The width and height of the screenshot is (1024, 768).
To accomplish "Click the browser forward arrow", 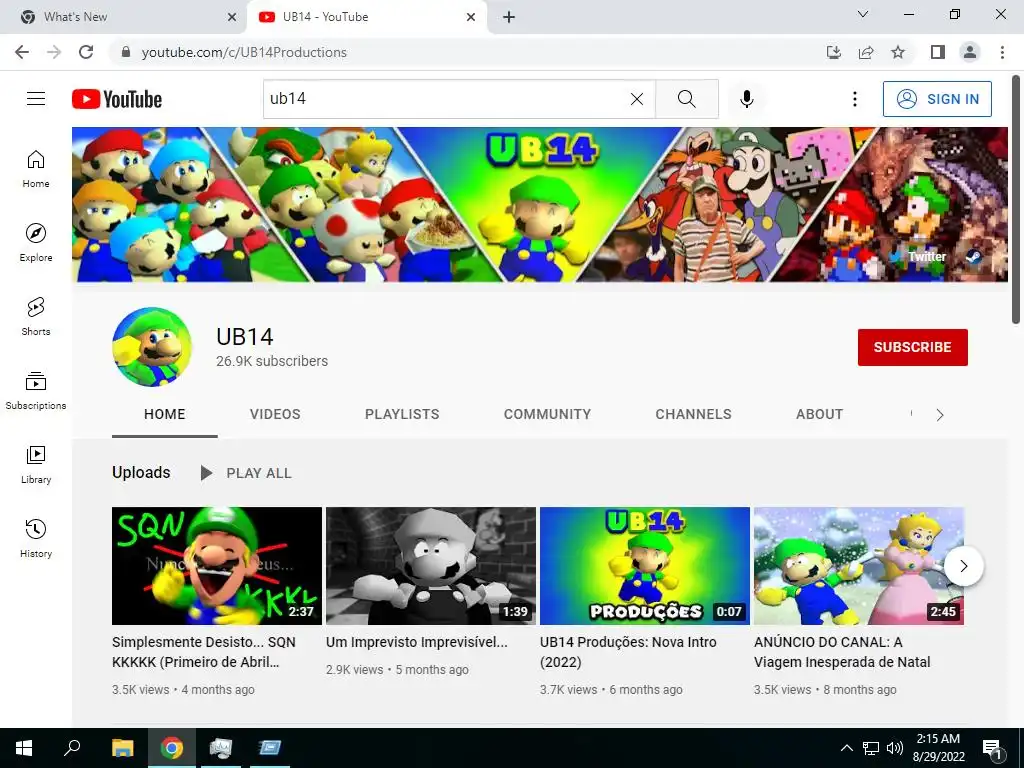I will click(x=54, y=52).
